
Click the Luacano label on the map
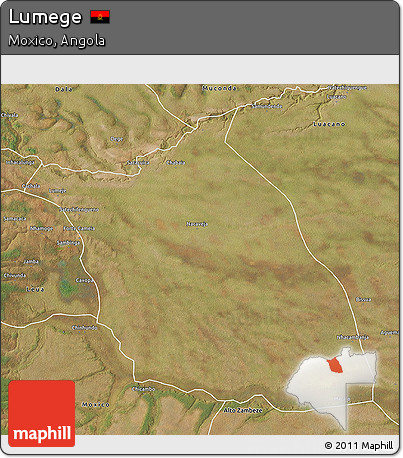coord(329,124)
